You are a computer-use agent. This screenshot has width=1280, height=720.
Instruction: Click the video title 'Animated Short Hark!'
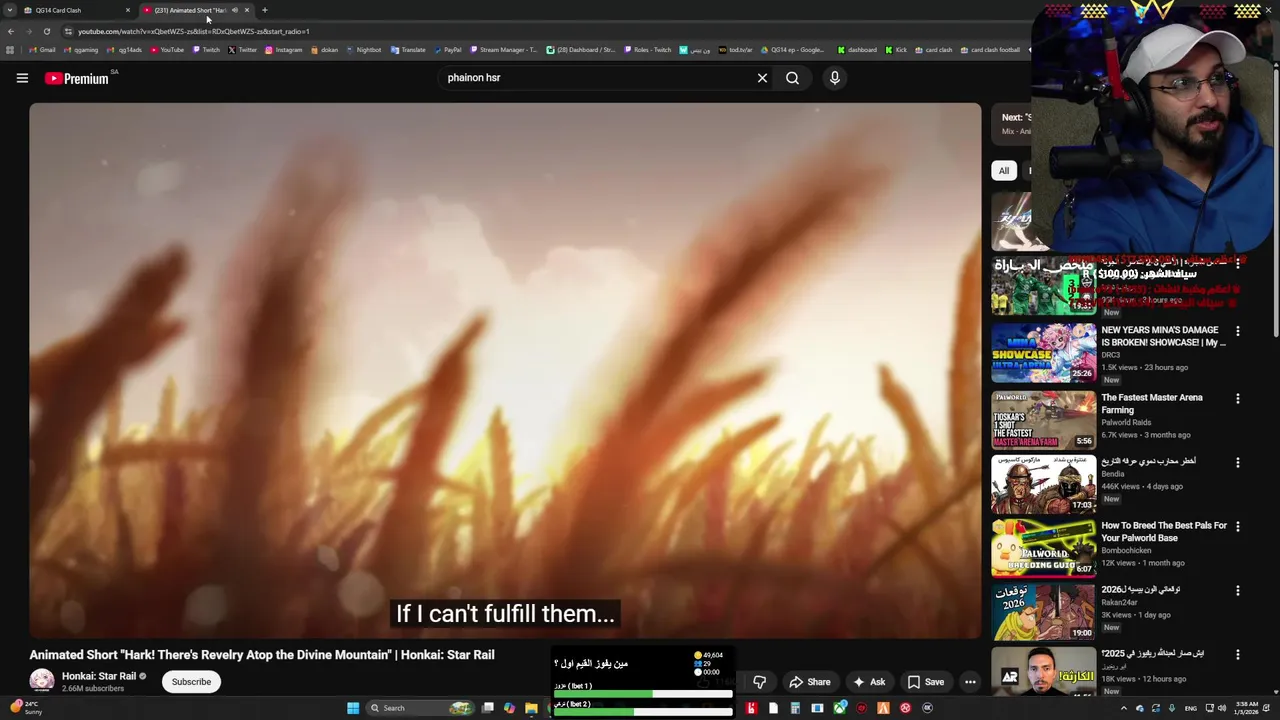pos(262,655)
